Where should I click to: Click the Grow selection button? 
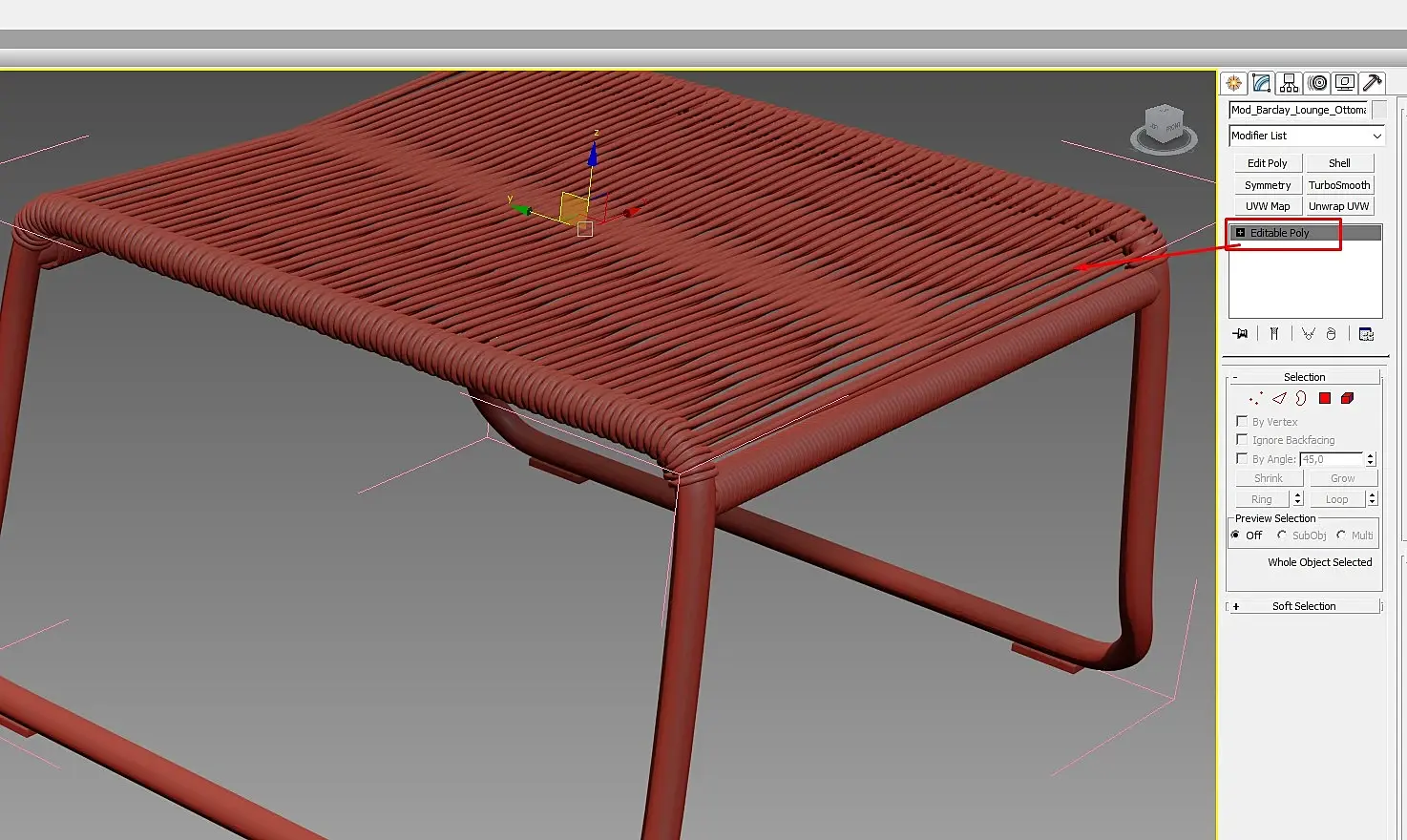1343,478
